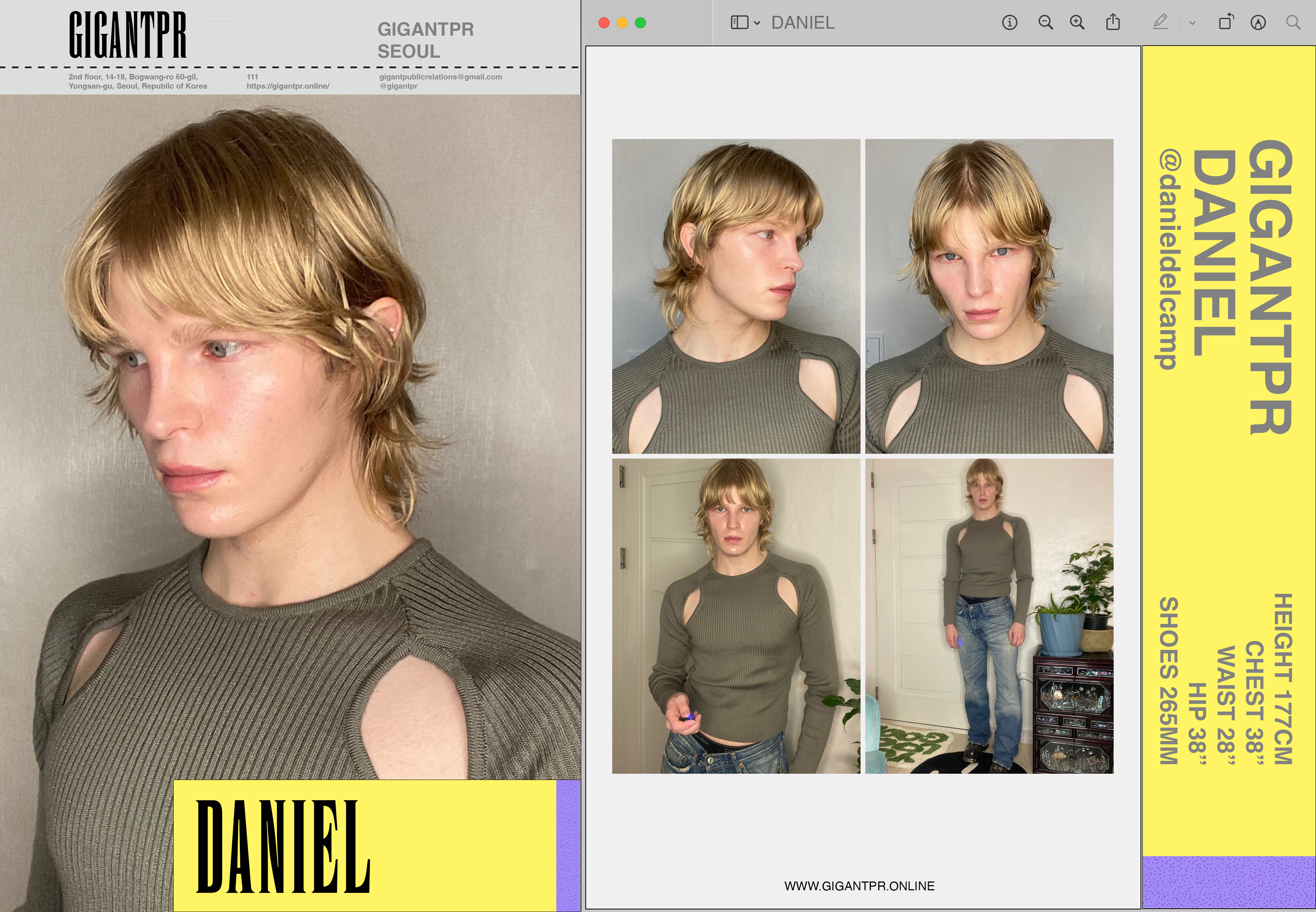
Task: Toggle the sidebar view button
Action: [739, 22]
